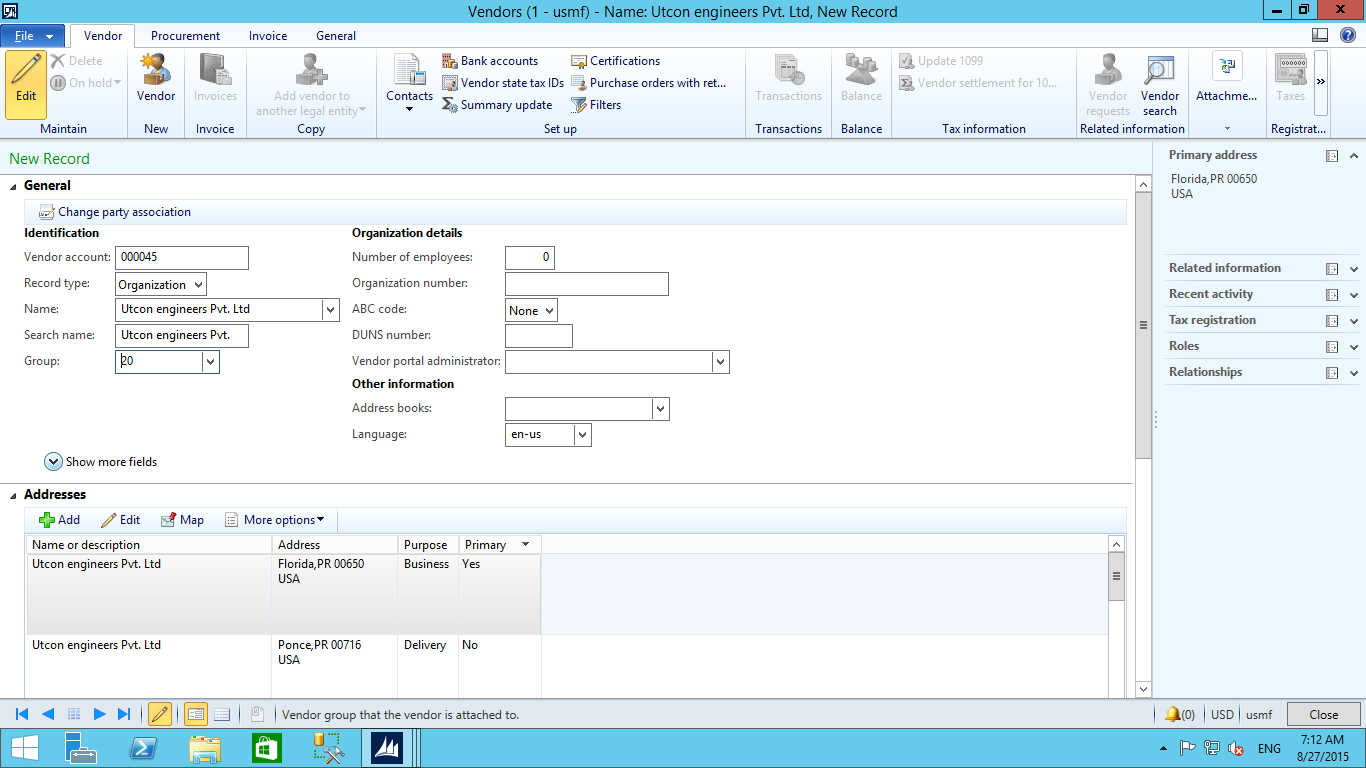
Task: Go to the first record in status bar
Action: click(x=22, y=714)
